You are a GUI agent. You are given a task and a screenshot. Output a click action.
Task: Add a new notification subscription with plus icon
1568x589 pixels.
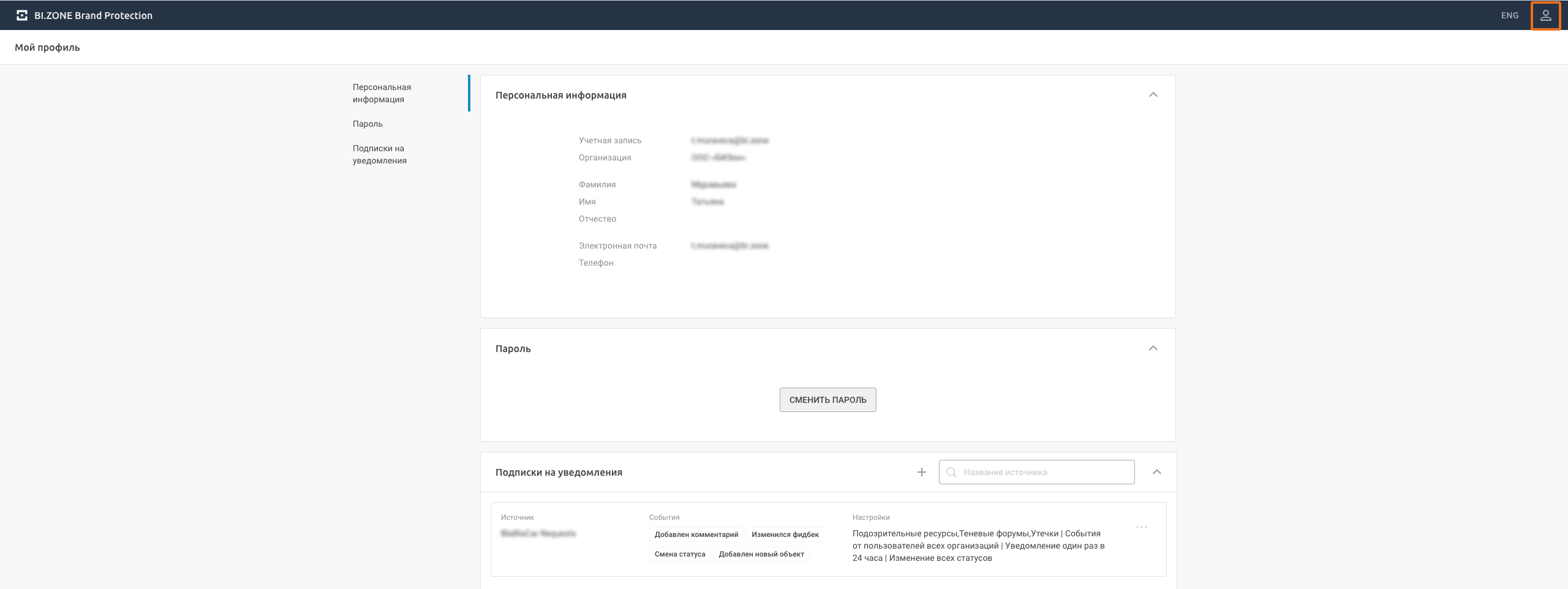(x=921, y=472)
